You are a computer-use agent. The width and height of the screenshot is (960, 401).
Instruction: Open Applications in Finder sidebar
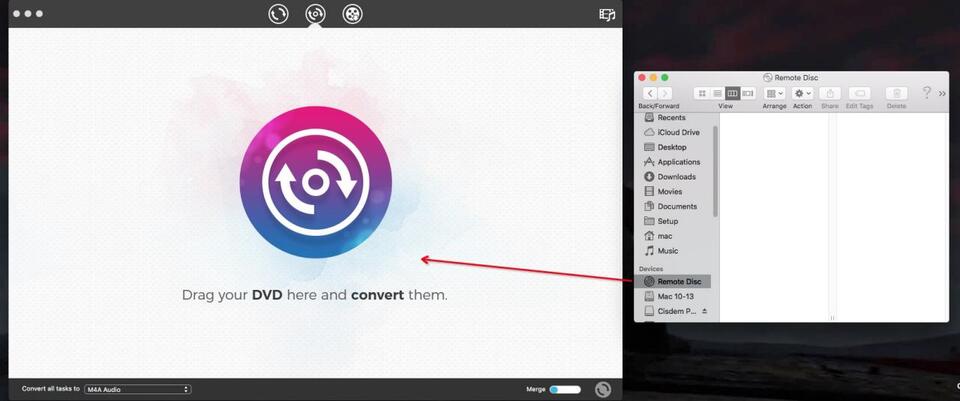click(678, 162)
